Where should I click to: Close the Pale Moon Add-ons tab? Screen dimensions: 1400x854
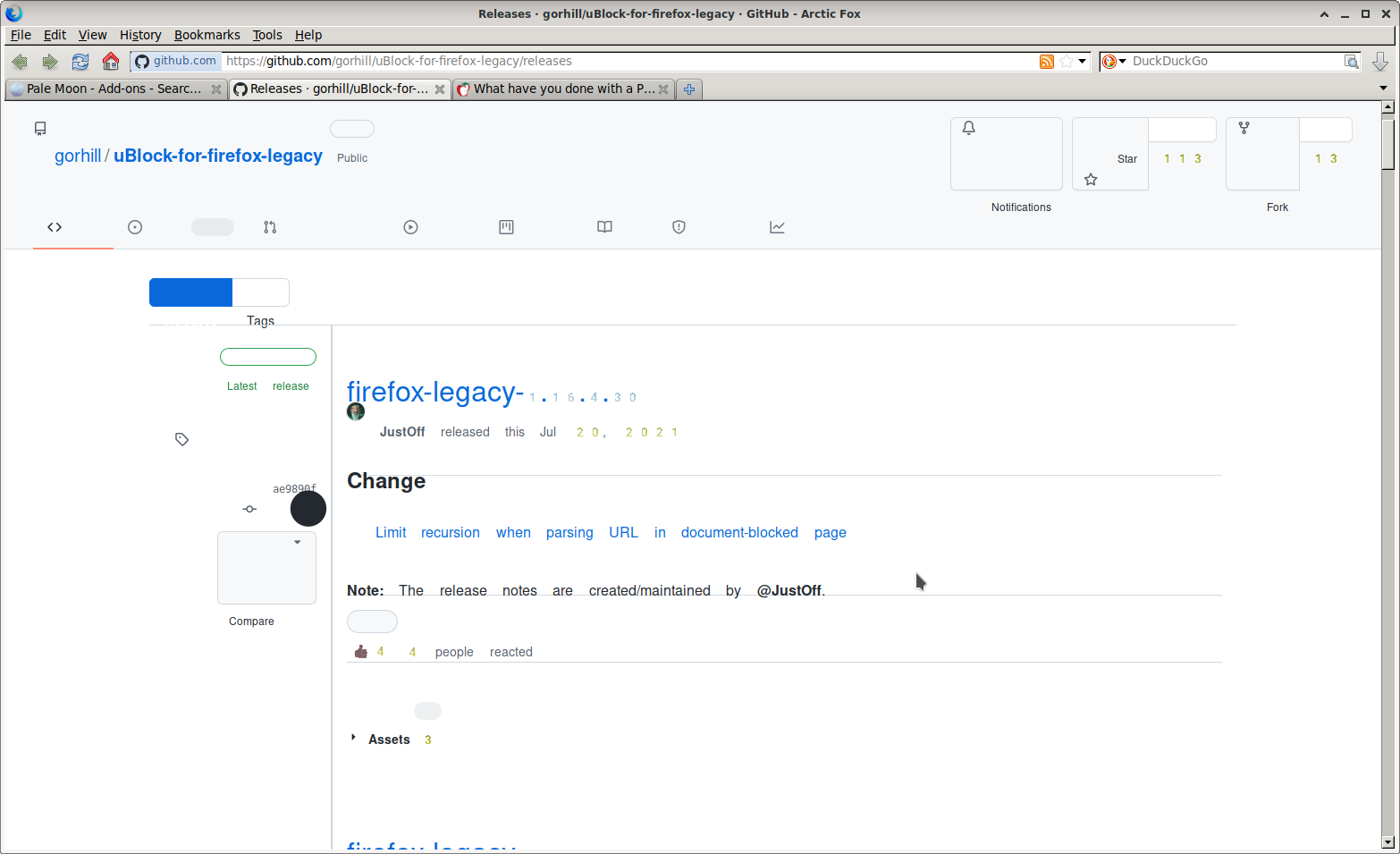click(x=216, y=89)
